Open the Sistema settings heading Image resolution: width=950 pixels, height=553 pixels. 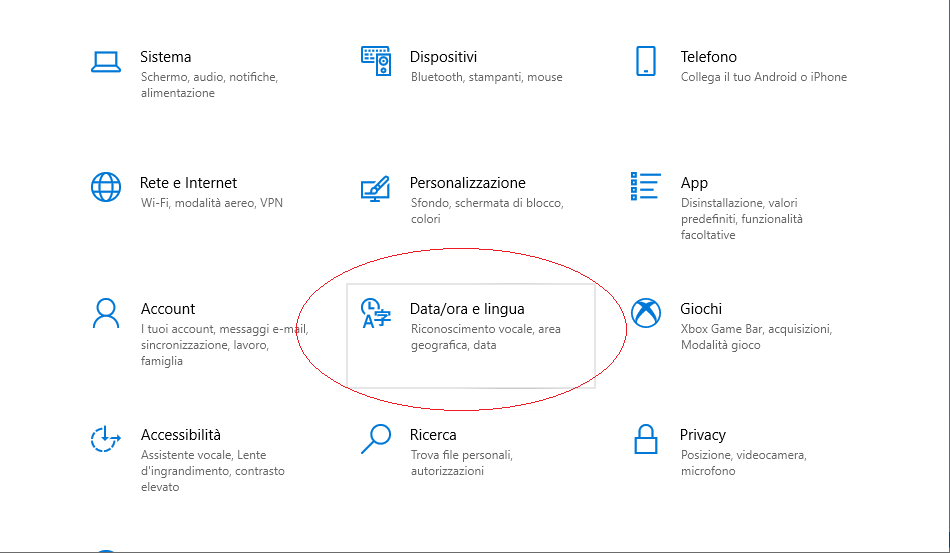(x=165, y=57)
